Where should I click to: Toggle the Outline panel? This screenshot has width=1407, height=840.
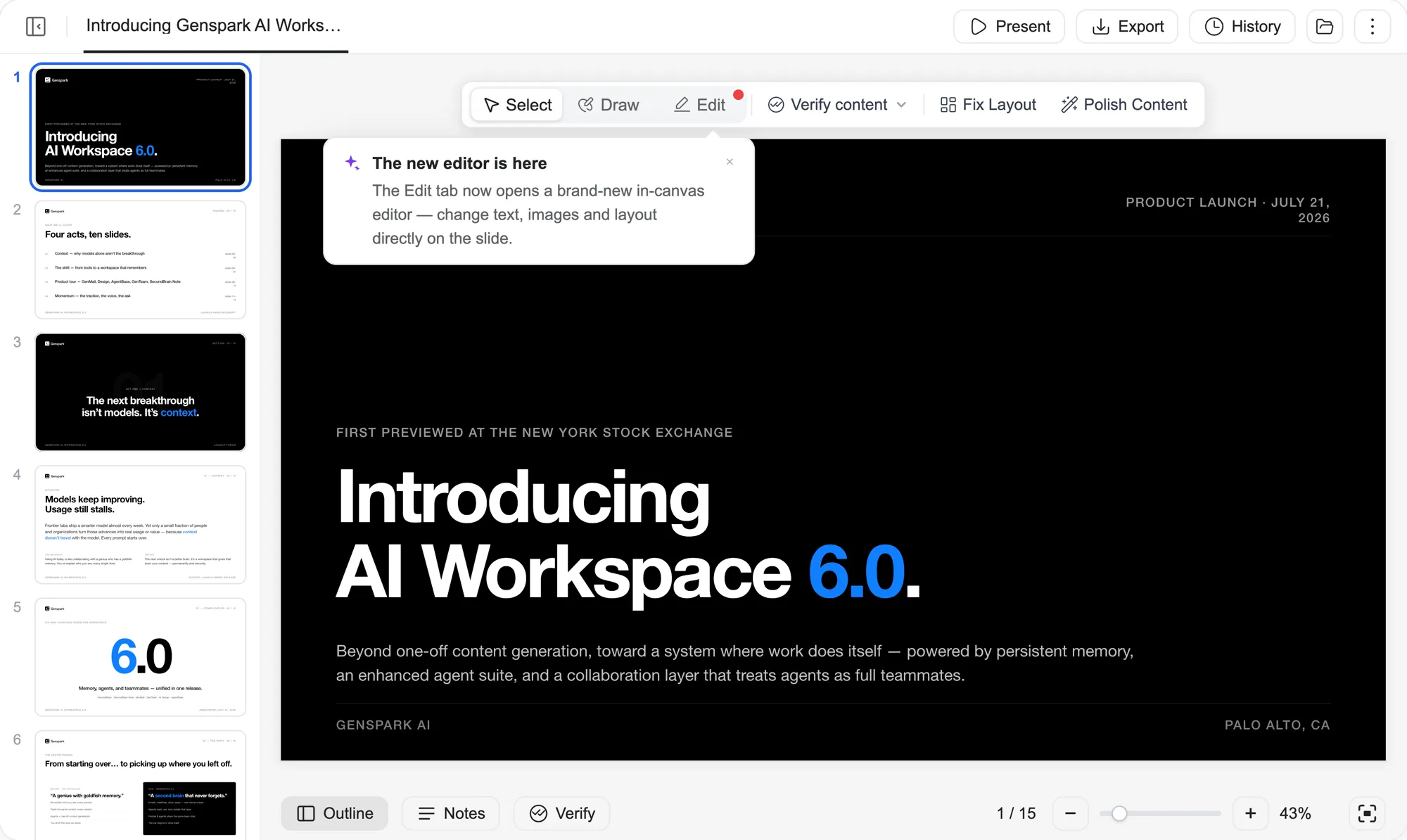[335, 813]
